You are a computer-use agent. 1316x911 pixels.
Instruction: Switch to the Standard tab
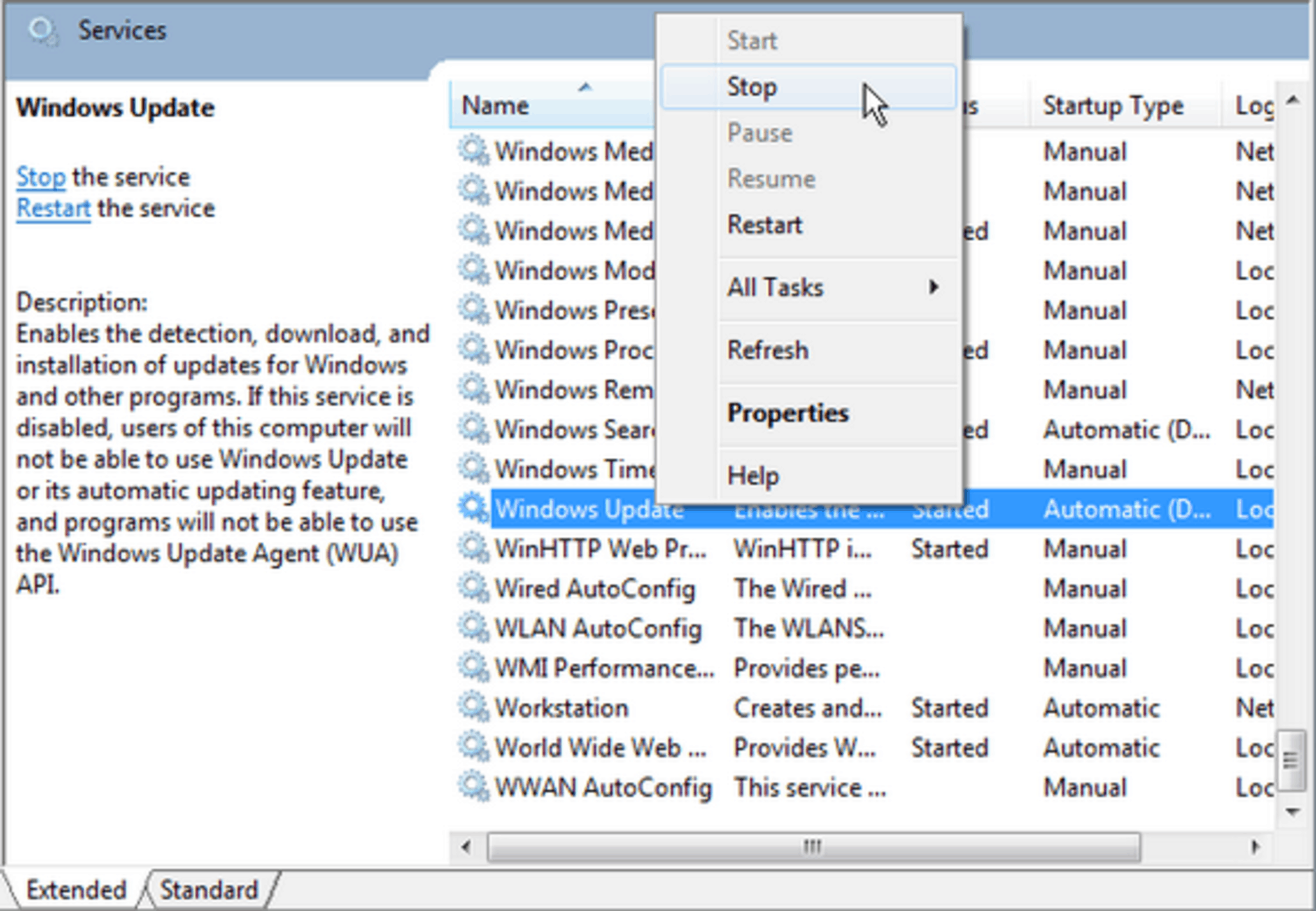[x=209, y=890]
